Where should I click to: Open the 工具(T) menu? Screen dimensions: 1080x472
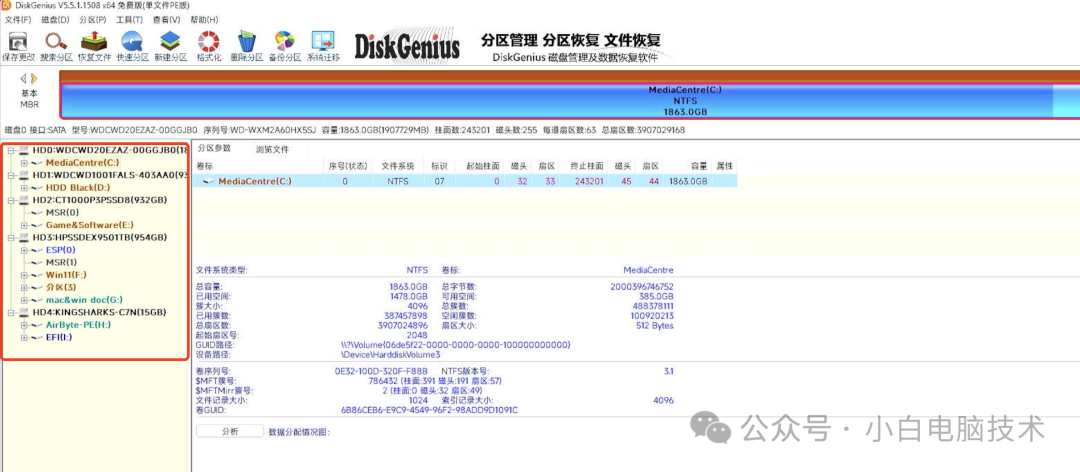pyautogui.click(x=129, y=19)
